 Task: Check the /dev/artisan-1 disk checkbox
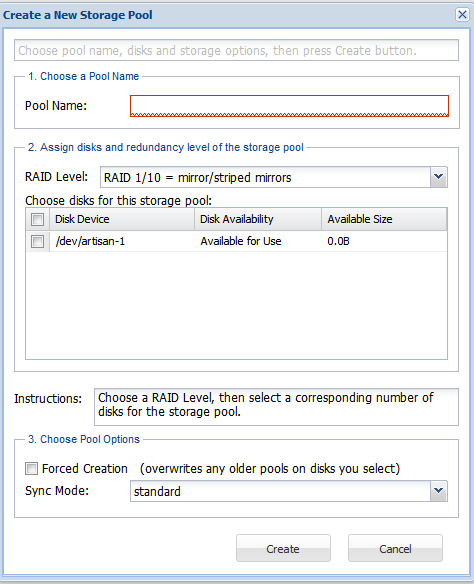point(38,241)
